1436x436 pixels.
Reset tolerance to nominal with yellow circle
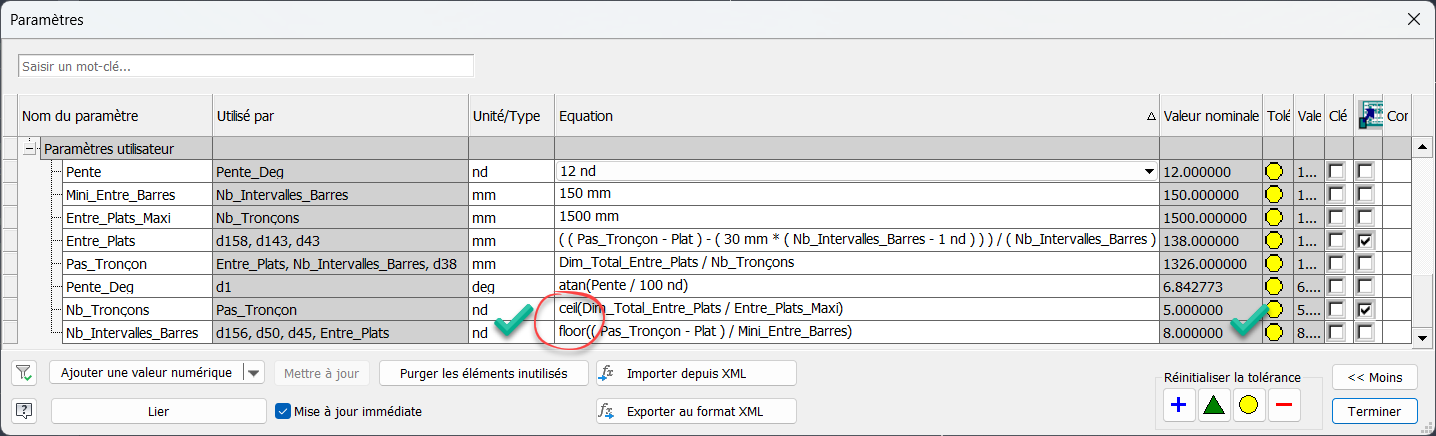click(1249, 405)
